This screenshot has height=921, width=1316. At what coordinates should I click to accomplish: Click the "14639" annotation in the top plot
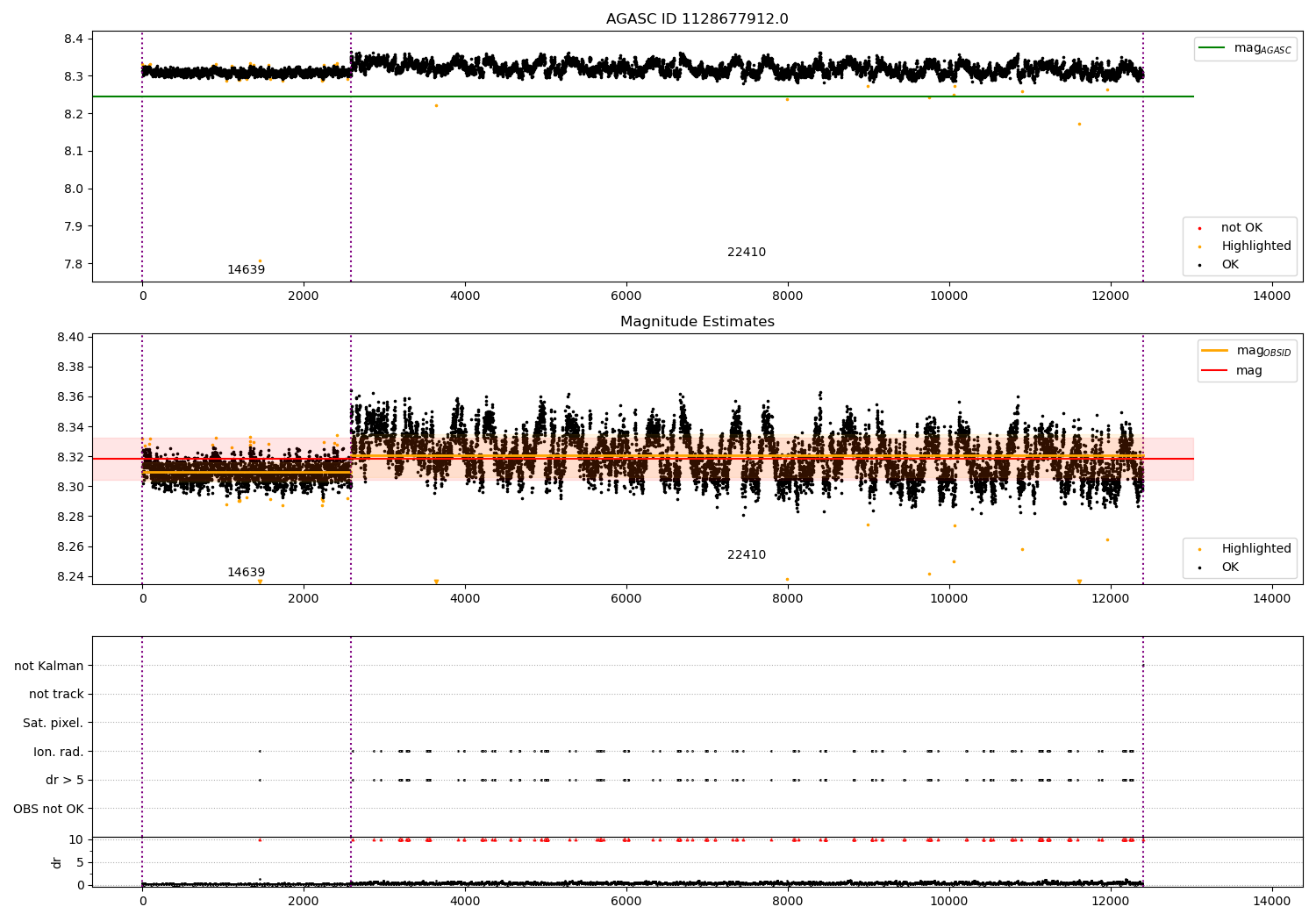[x=246, y=270]
